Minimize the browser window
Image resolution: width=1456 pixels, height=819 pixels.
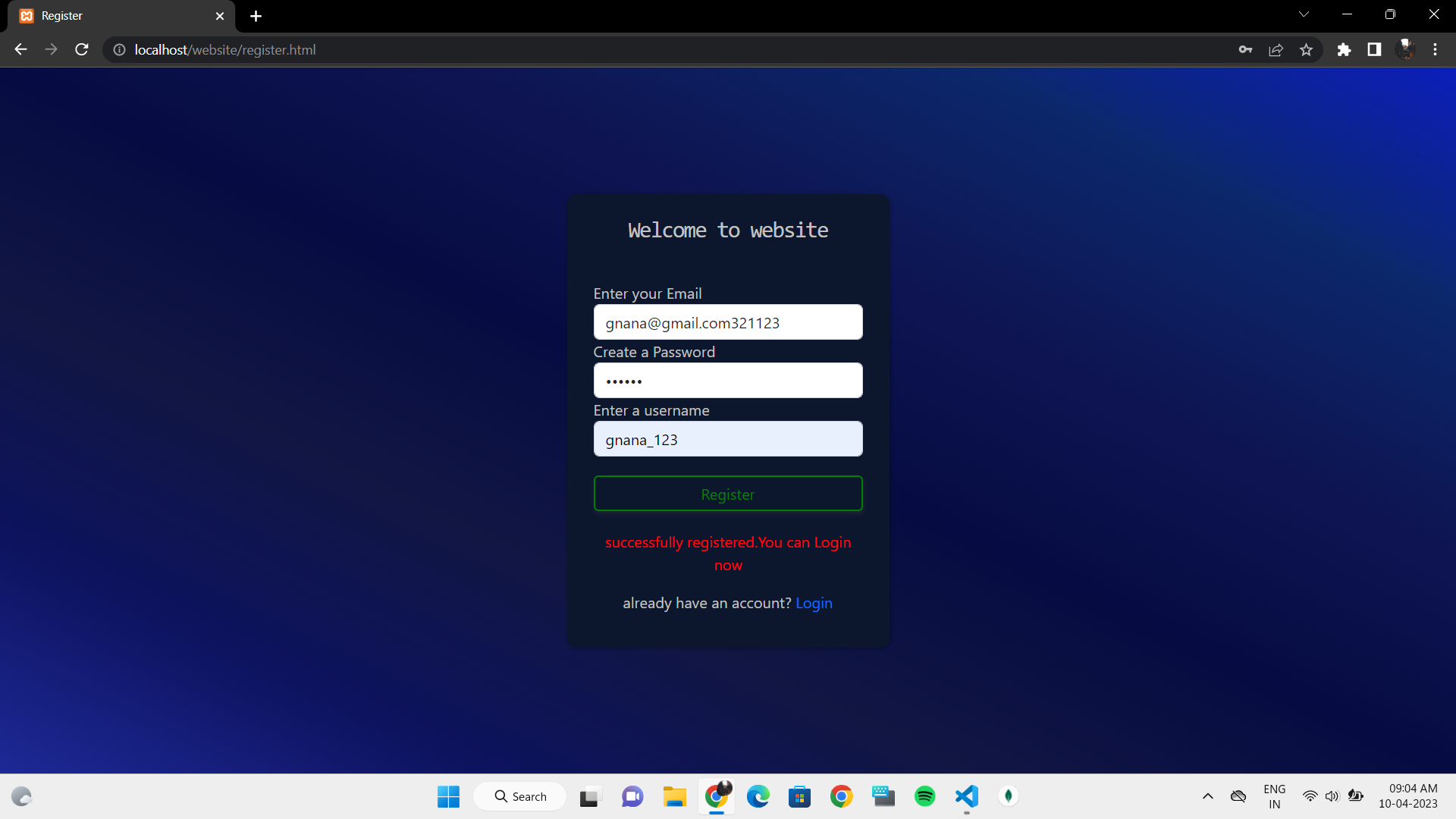coord(1347,14)
